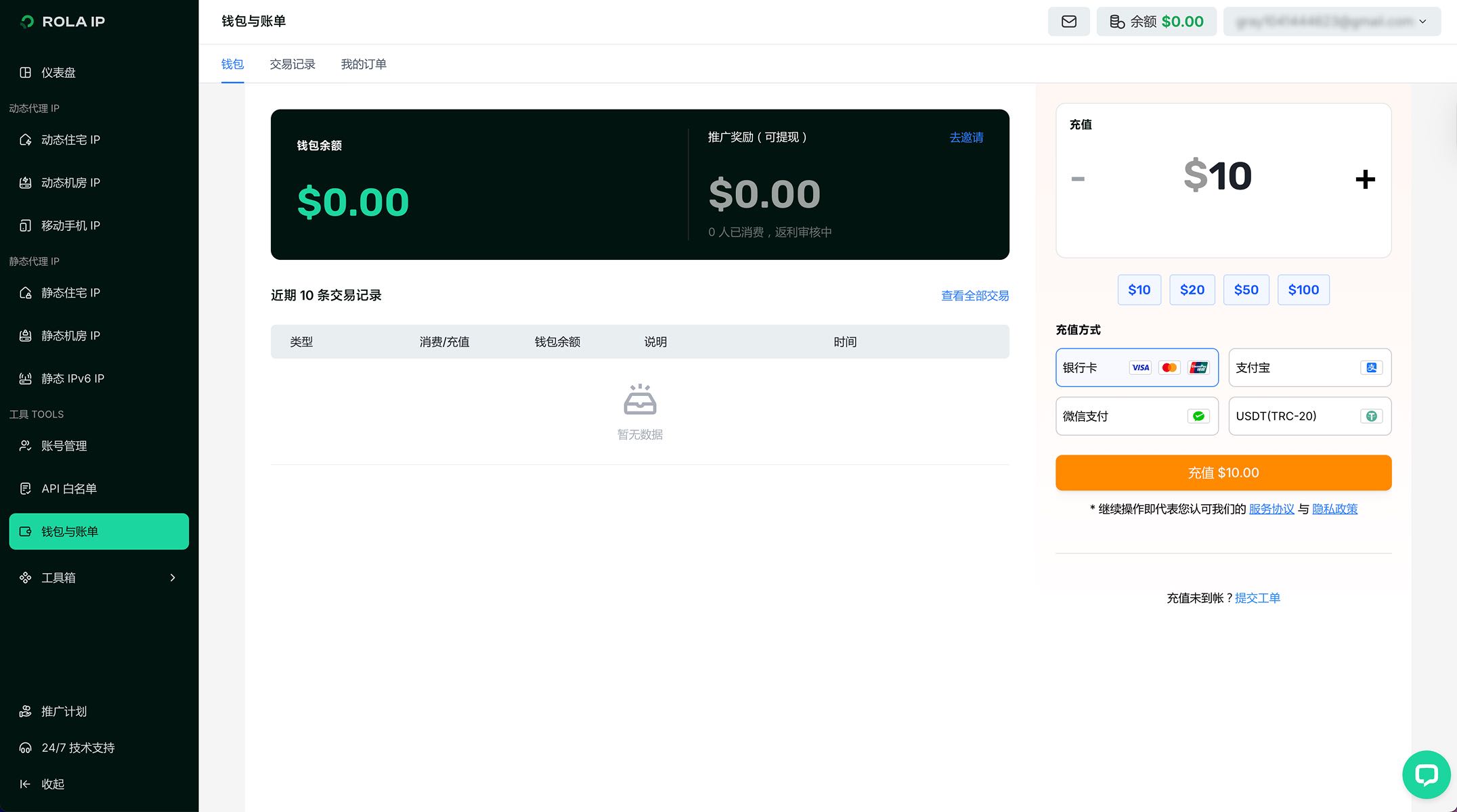Screen dimensions: 1457x812
Task: Open the account email dropdown menu
Action: [1331, 22]
